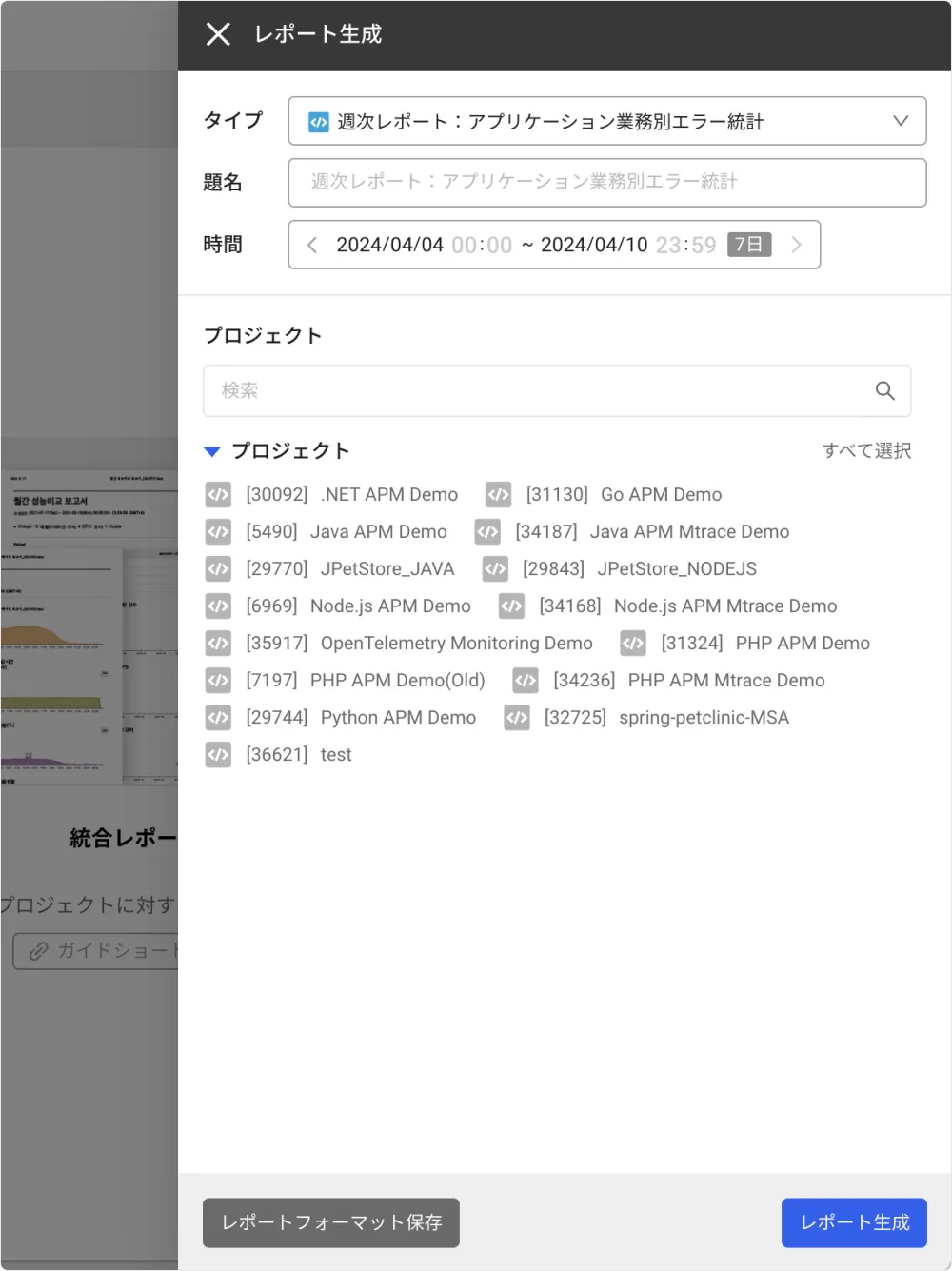Click the icon beside [29744] Python APM Demo
This screenshot has height=1271, width=952.
click(218, 717)
